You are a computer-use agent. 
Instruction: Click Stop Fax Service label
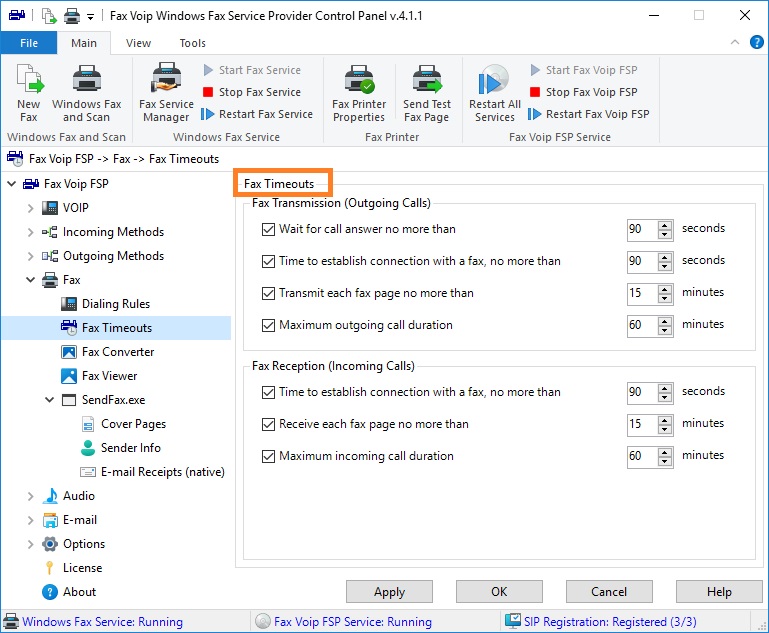[x=260, y=92]
